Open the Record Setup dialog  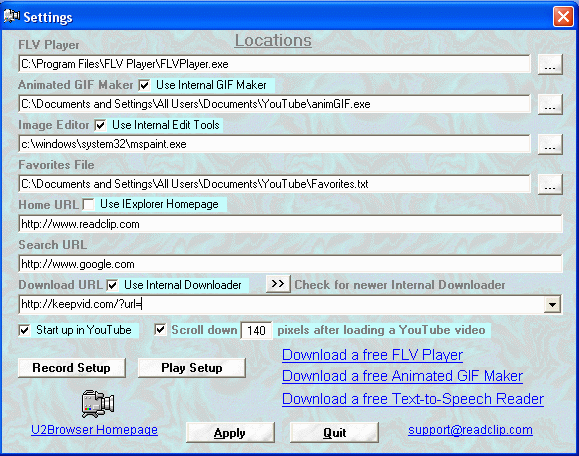72,368
